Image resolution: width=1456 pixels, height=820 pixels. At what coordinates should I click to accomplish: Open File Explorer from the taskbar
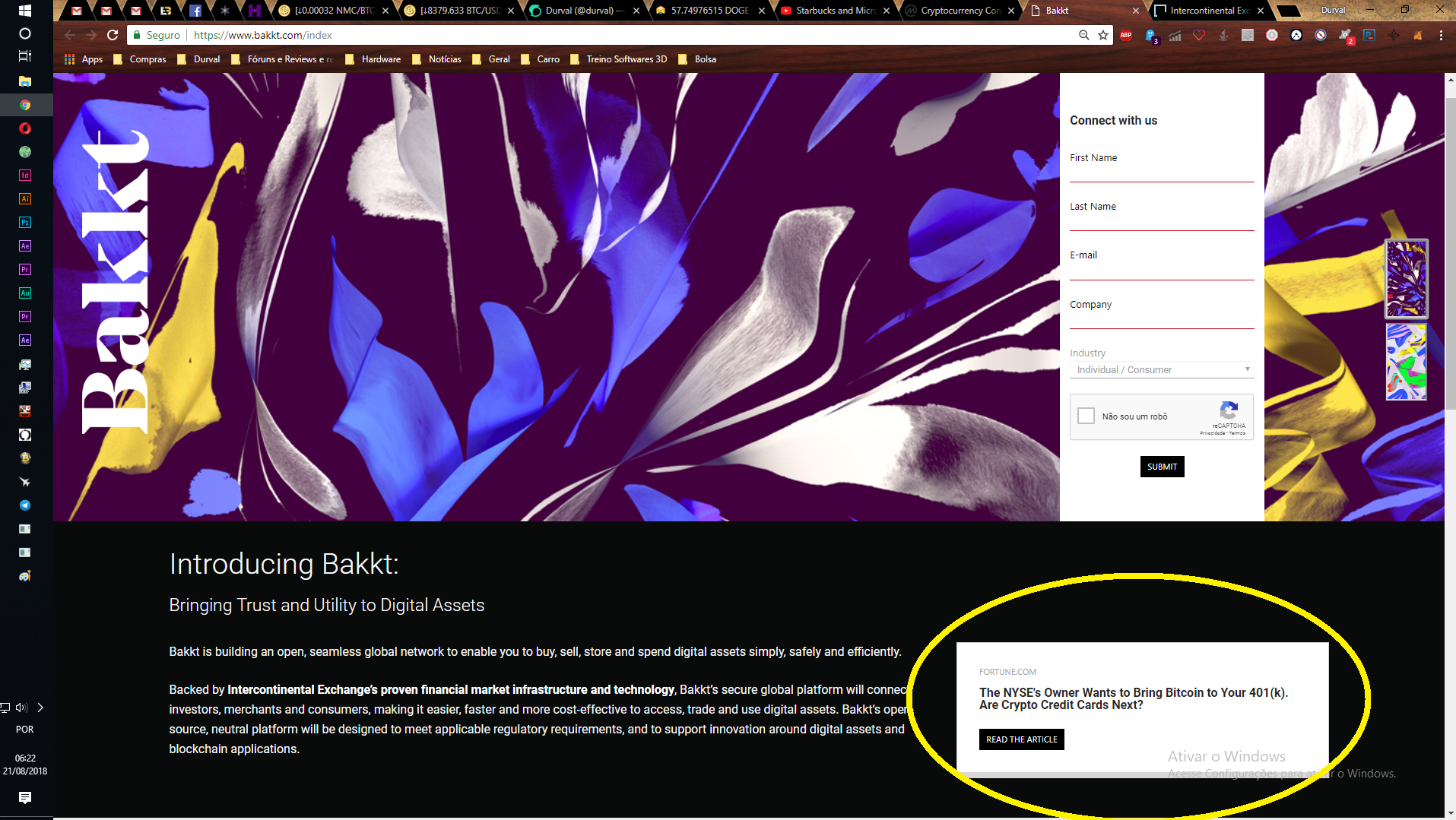(x=25, y=81)
